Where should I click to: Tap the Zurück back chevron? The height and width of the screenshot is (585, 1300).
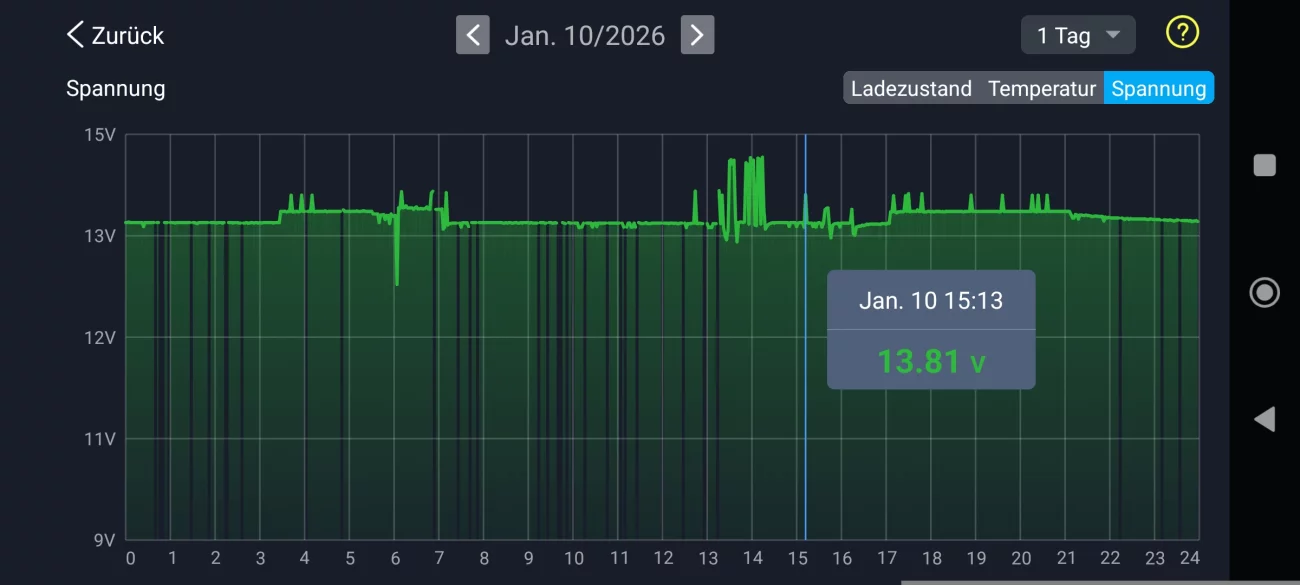[75, 35]
